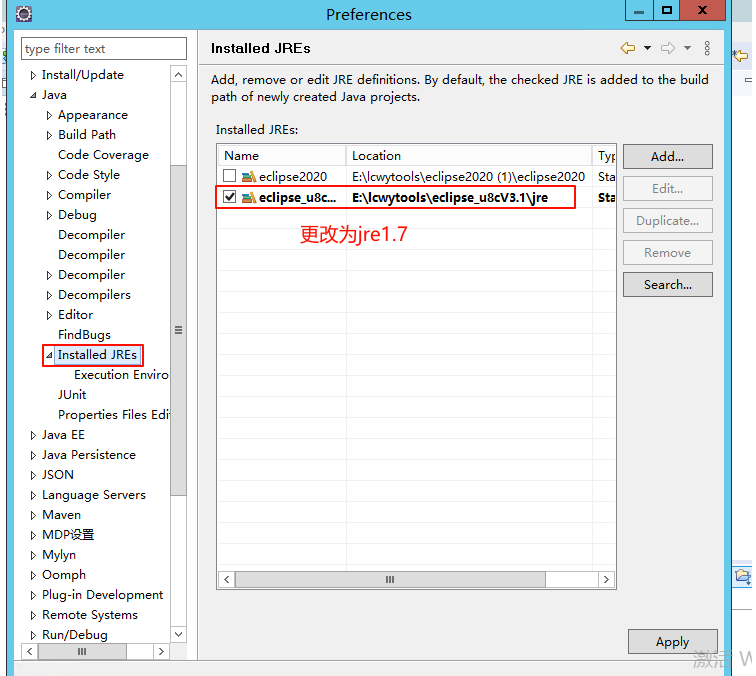
Task: Select Oomph tree item
Action: click(x=64, y=575)
